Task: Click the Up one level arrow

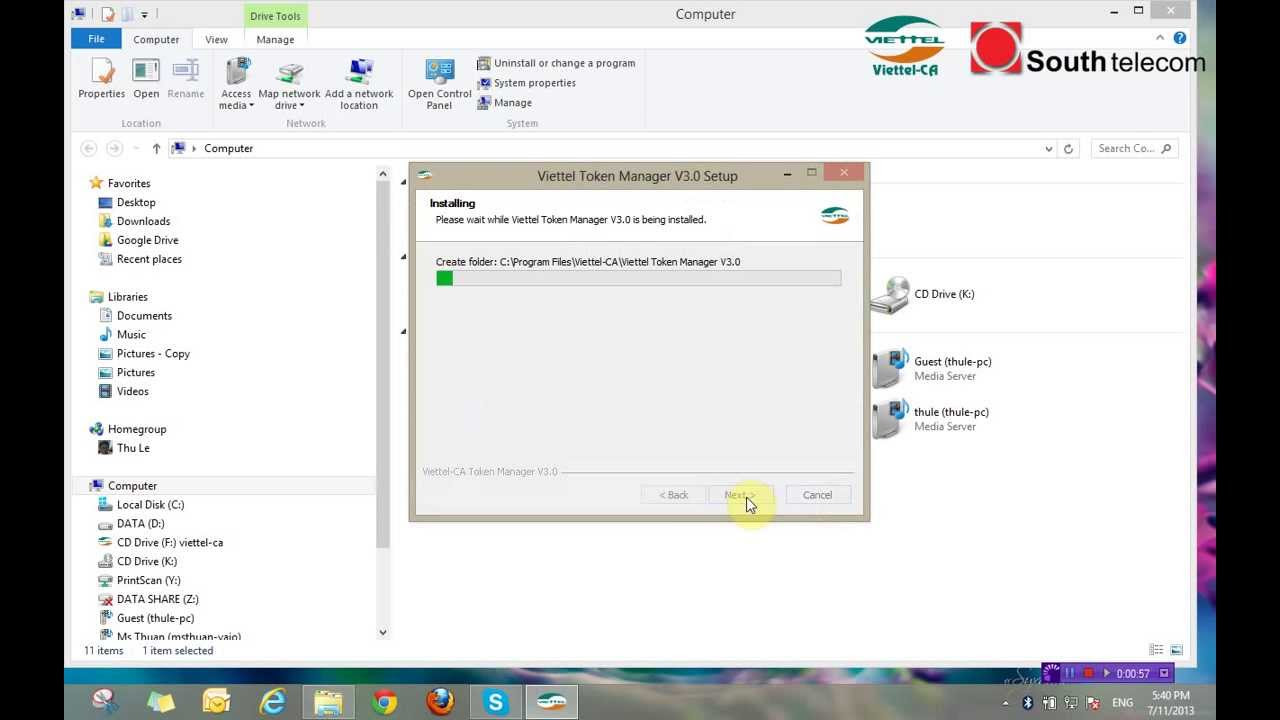Action: [156, 148]
